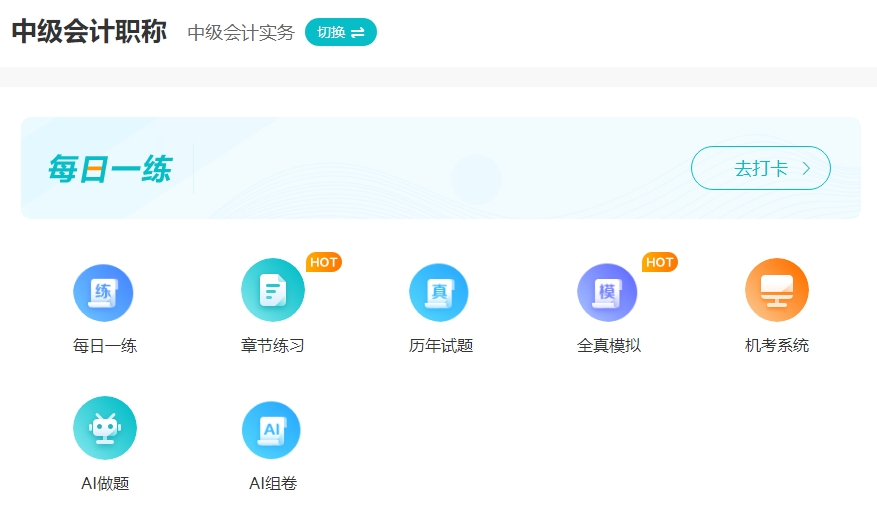Open the 历年试题 past exams icon
This screenshot has height=506, width=877.
(439, 292)
